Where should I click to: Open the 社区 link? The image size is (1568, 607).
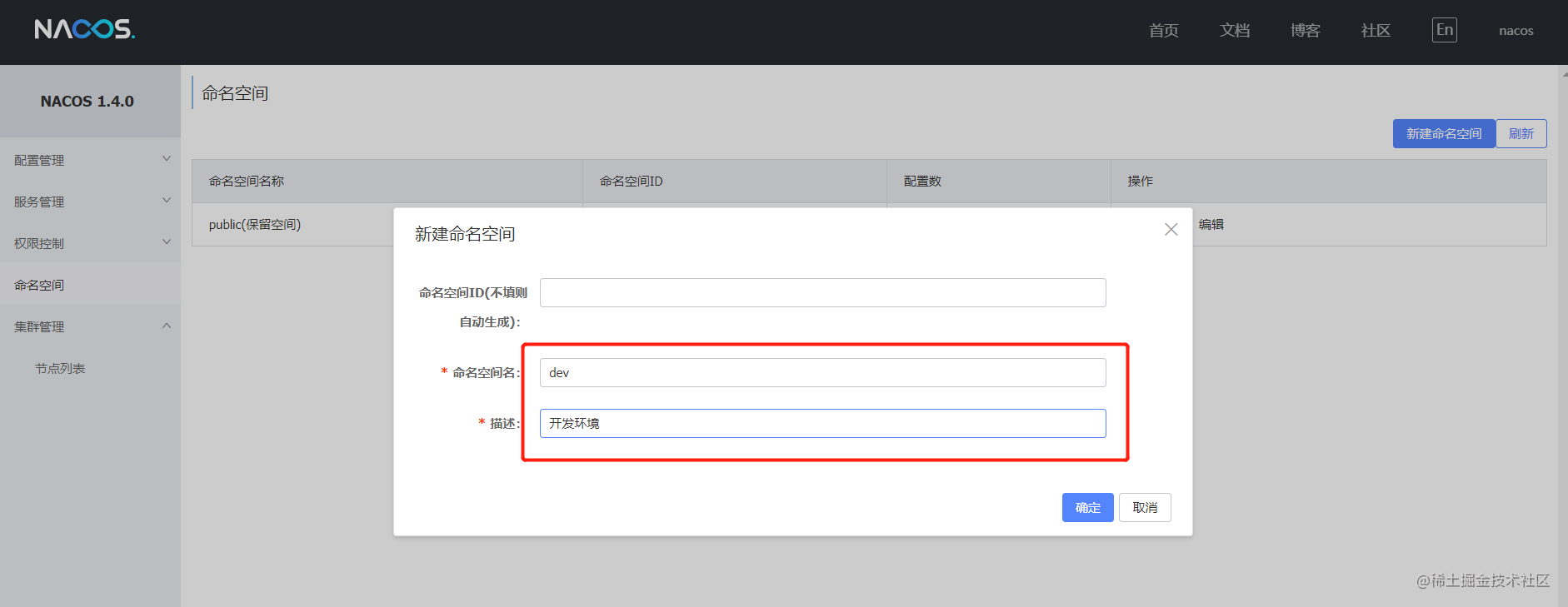tap(1376, 31)
